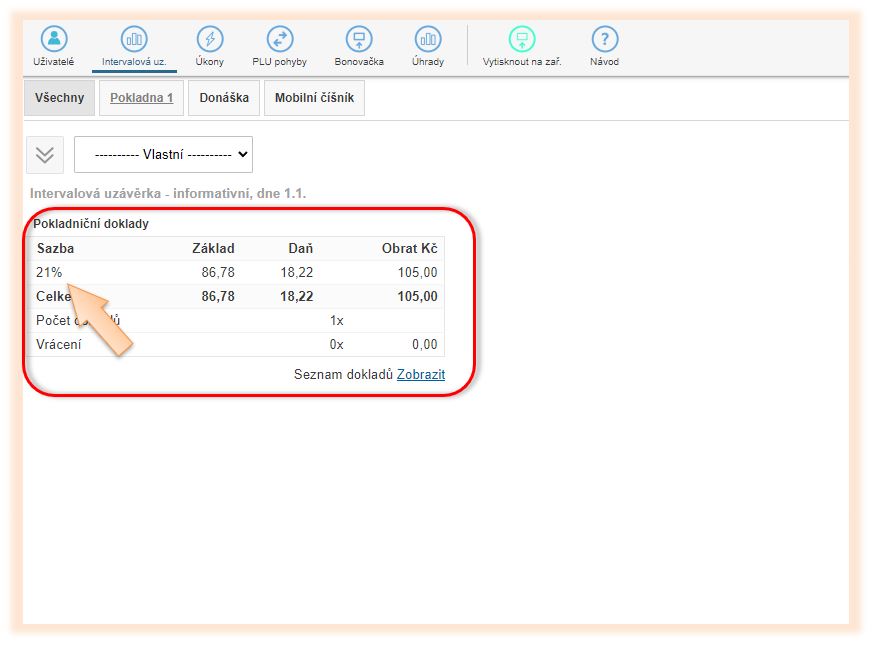
Task: Switch to the Pokladna 1 tab
Action: [x=141, y=98]
